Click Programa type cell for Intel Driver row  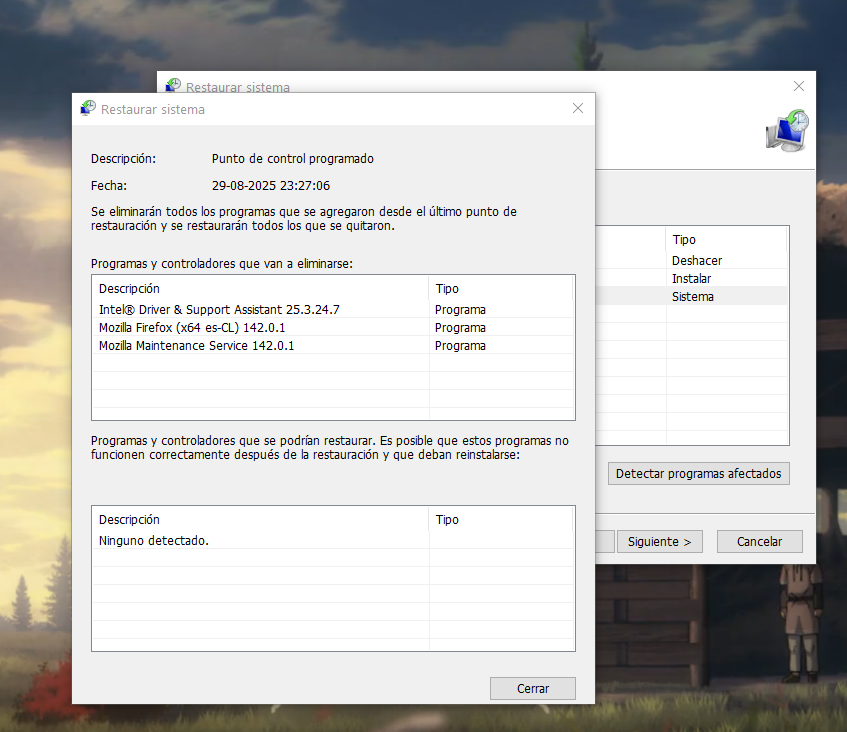pos(460,310)
